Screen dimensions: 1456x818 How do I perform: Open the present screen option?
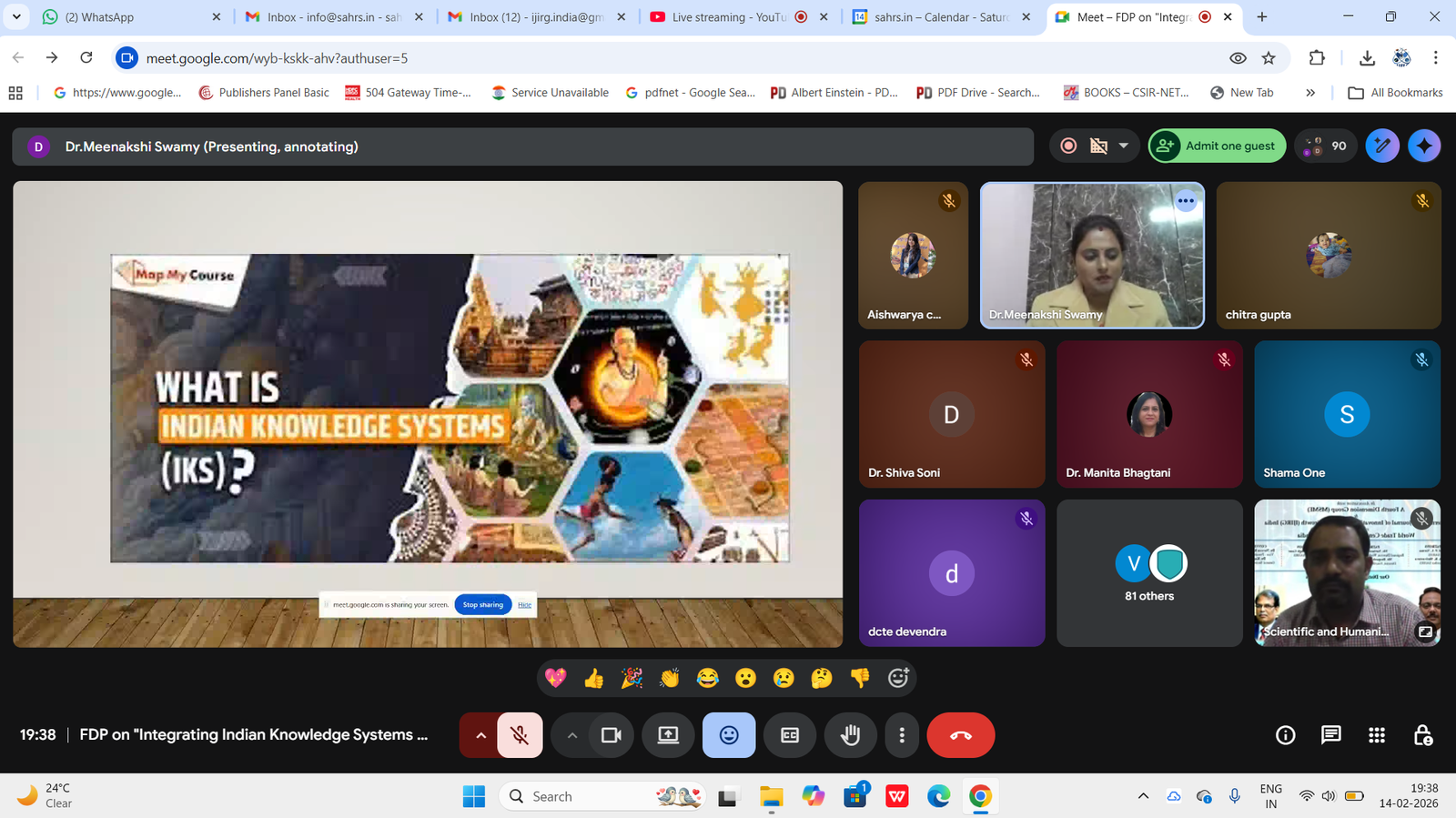[668, 735]
